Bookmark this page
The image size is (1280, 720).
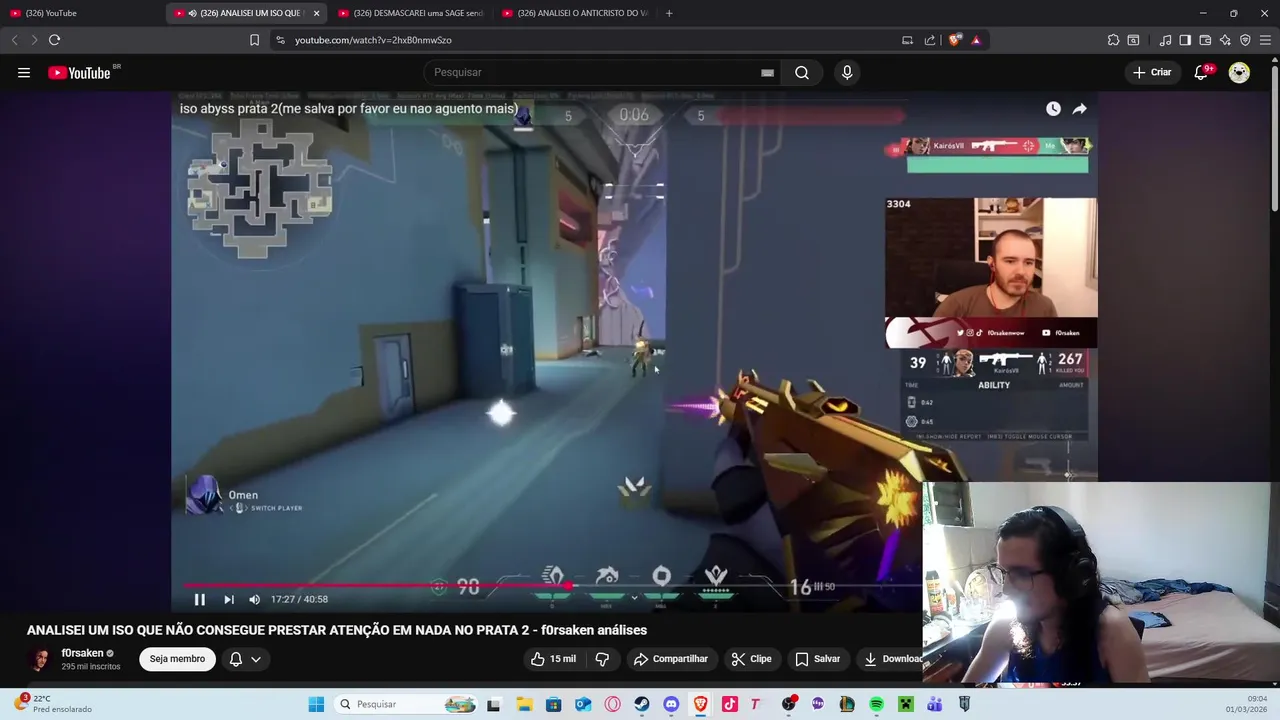pyautogui.click(x=254, y=40)
